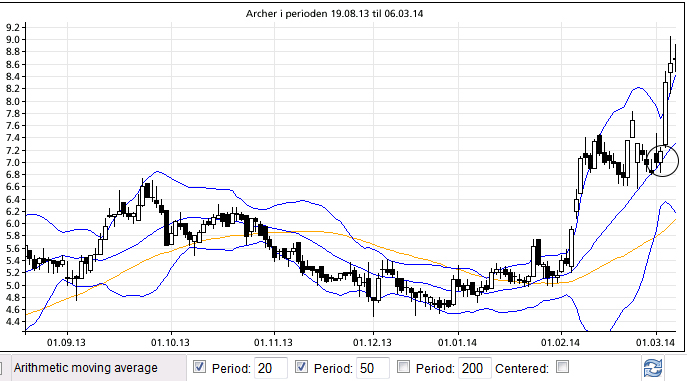Click the 01.02.14 date axis label
Viewport: 687px width, 381px height.
[x=560, y=342]
